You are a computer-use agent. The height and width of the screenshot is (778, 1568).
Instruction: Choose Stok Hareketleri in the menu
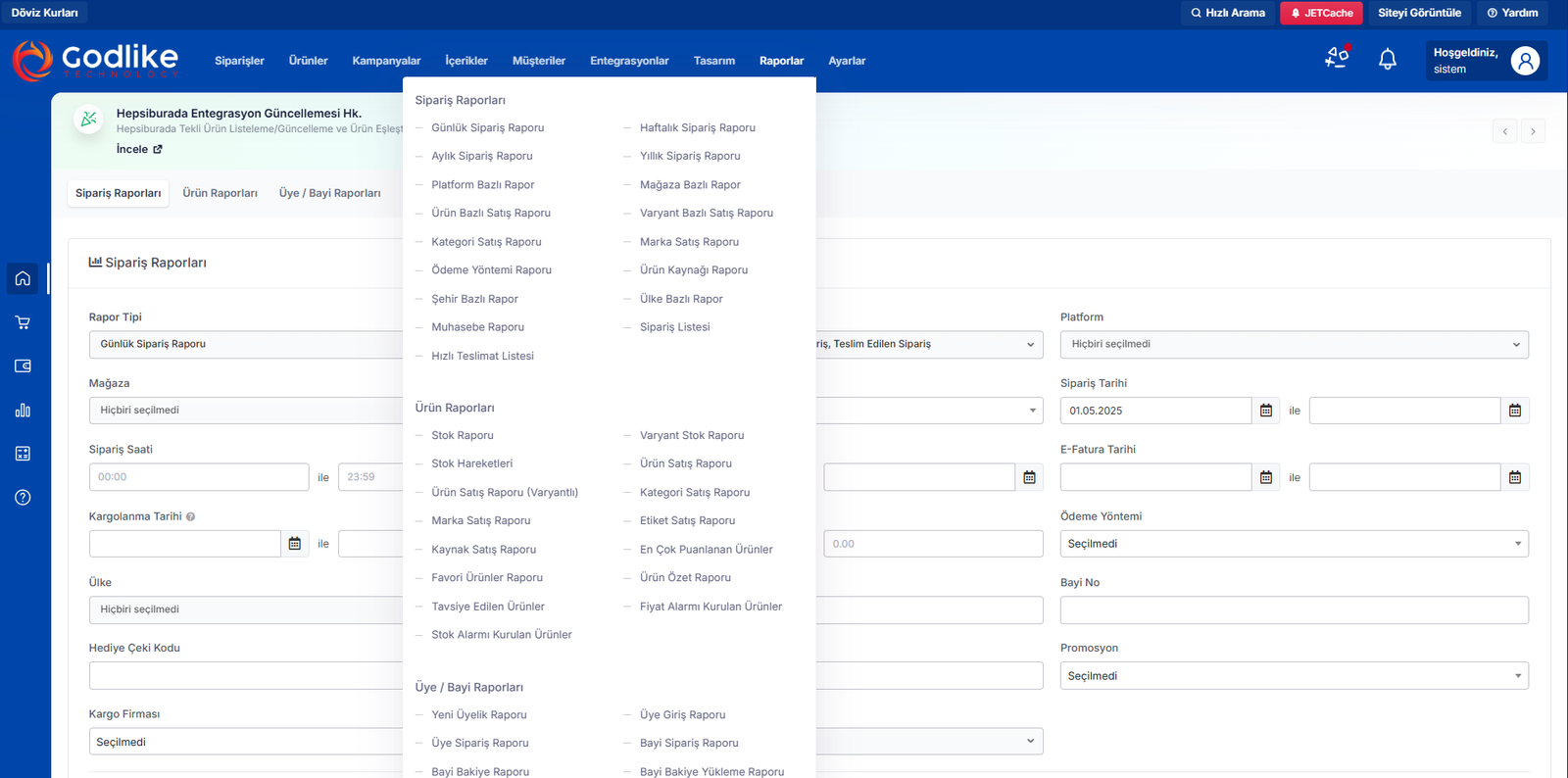tap(471, 464)
